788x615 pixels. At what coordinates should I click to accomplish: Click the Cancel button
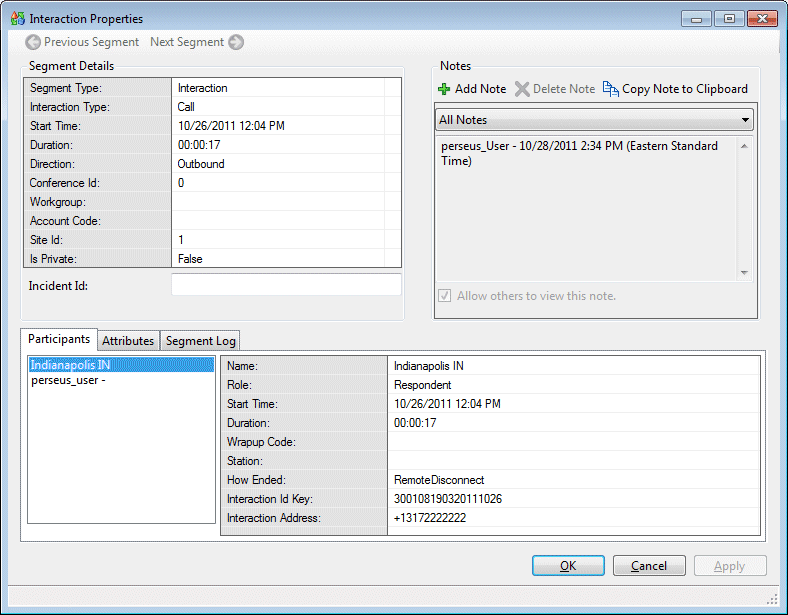click(649, 566)
